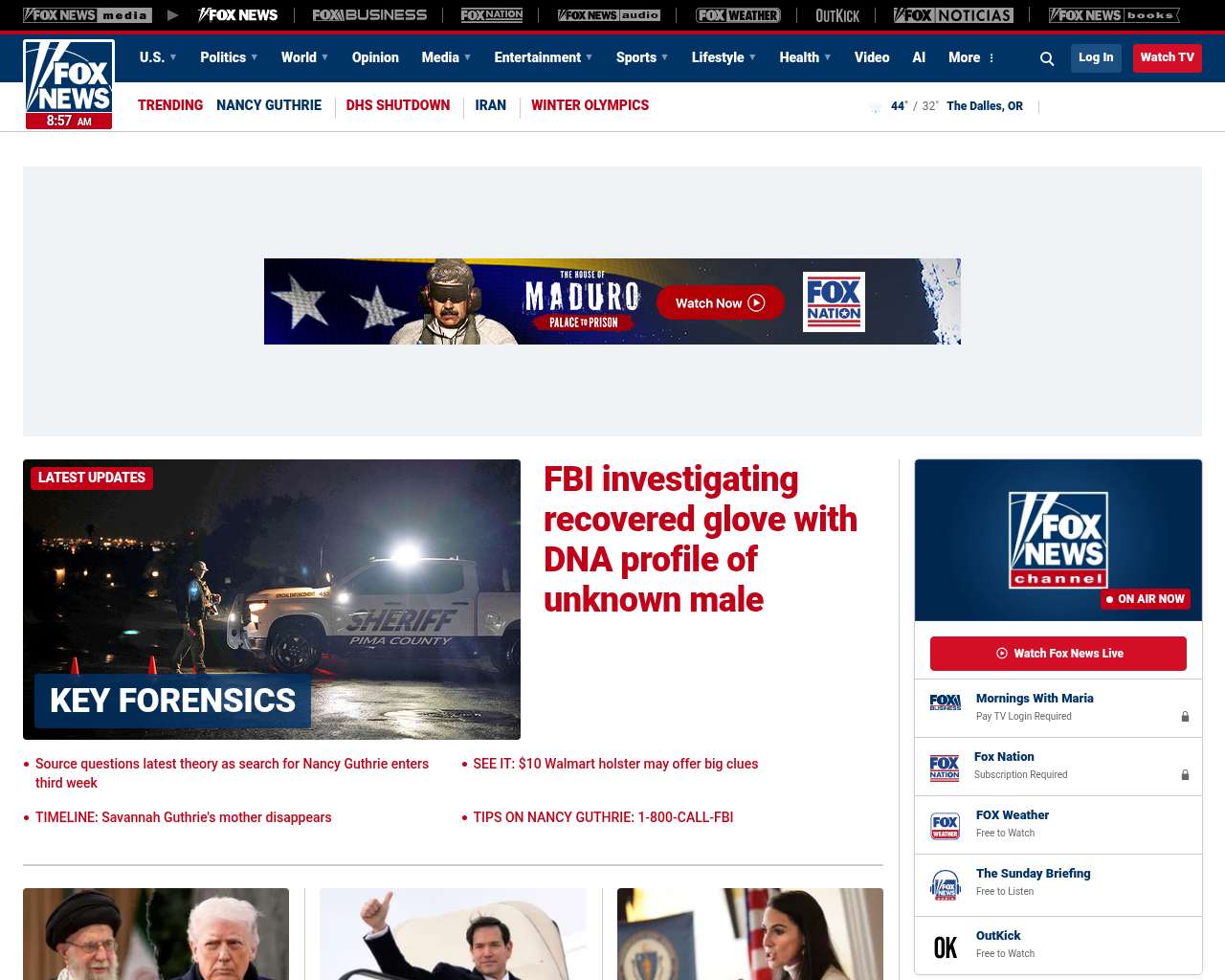Select trending topic Winter Olympics
The image size is (1225, 980).
(x=590, y=105)
